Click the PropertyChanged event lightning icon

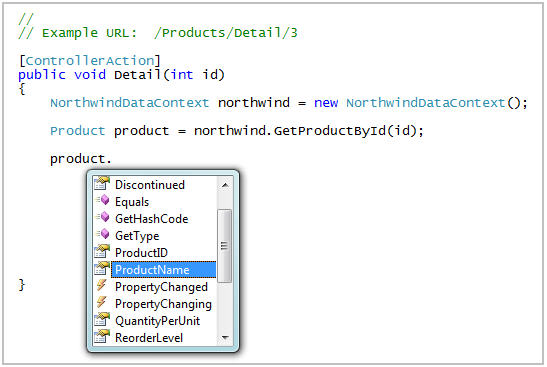click(102, 285)
